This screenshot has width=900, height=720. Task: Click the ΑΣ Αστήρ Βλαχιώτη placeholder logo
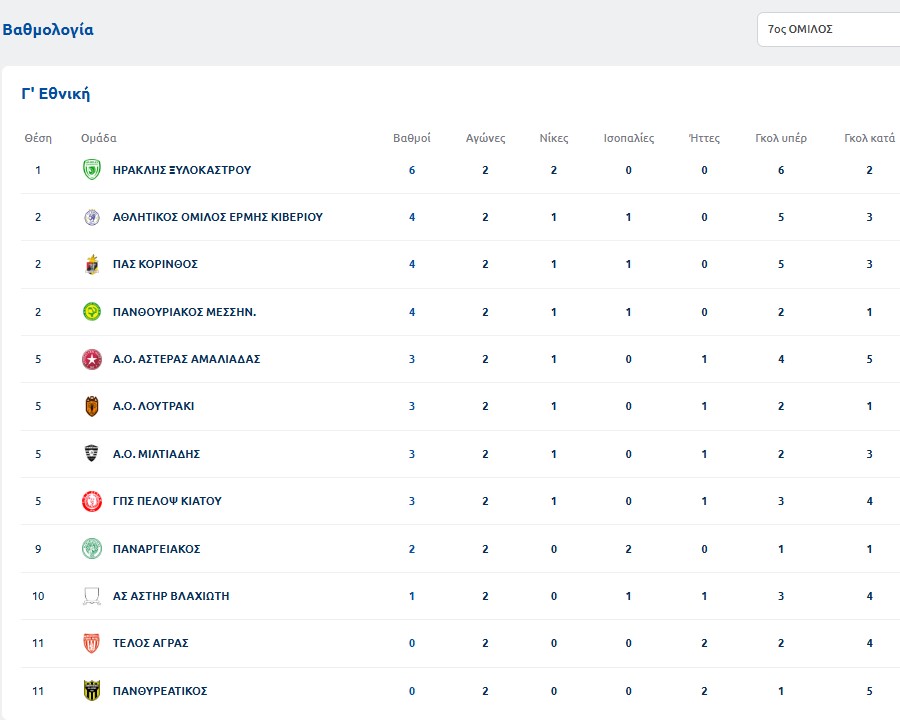click(92, 596)
